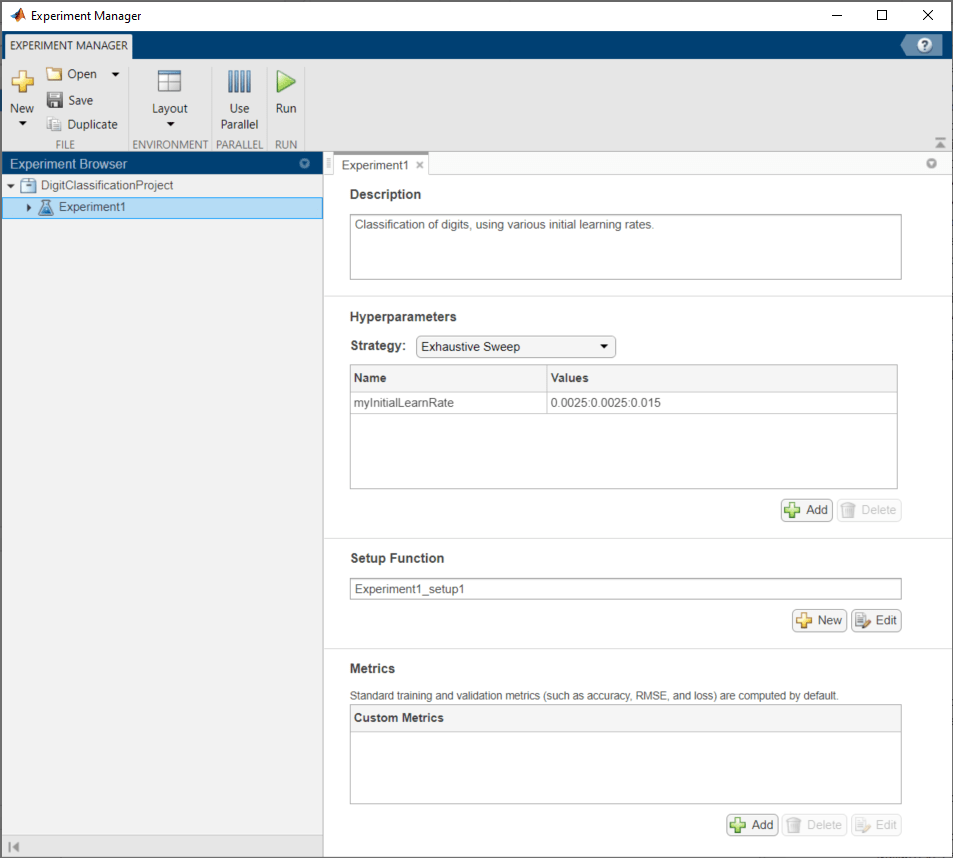This screenshot has height=858, width=953.
Task: Open the Layout dropdown arrow
Action: pyautogui.click(x=170, y=125)
